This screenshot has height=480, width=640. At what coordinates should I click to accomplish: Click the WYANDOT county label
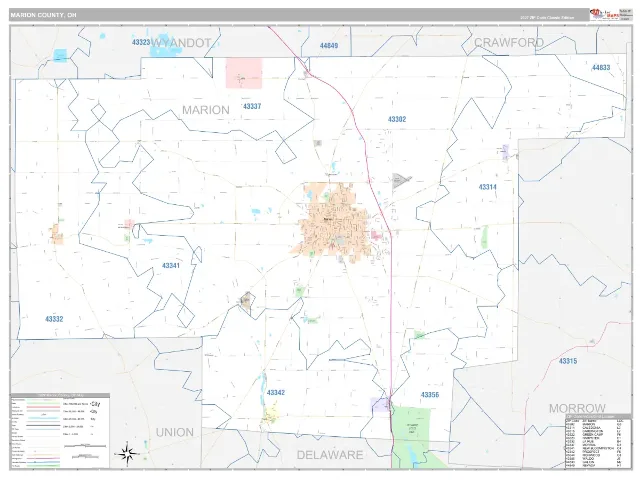181,42
